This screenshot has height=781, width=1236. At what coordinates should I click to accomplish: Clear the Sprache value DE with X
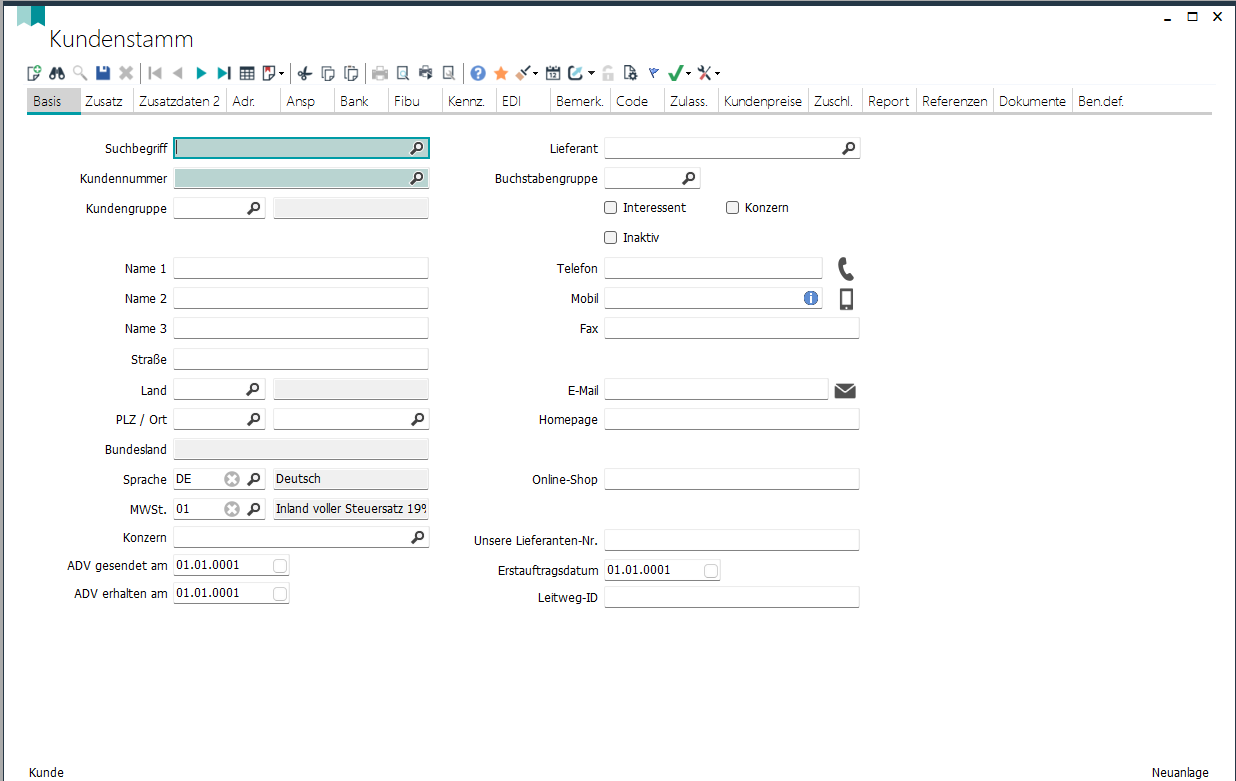coord(232,479)
